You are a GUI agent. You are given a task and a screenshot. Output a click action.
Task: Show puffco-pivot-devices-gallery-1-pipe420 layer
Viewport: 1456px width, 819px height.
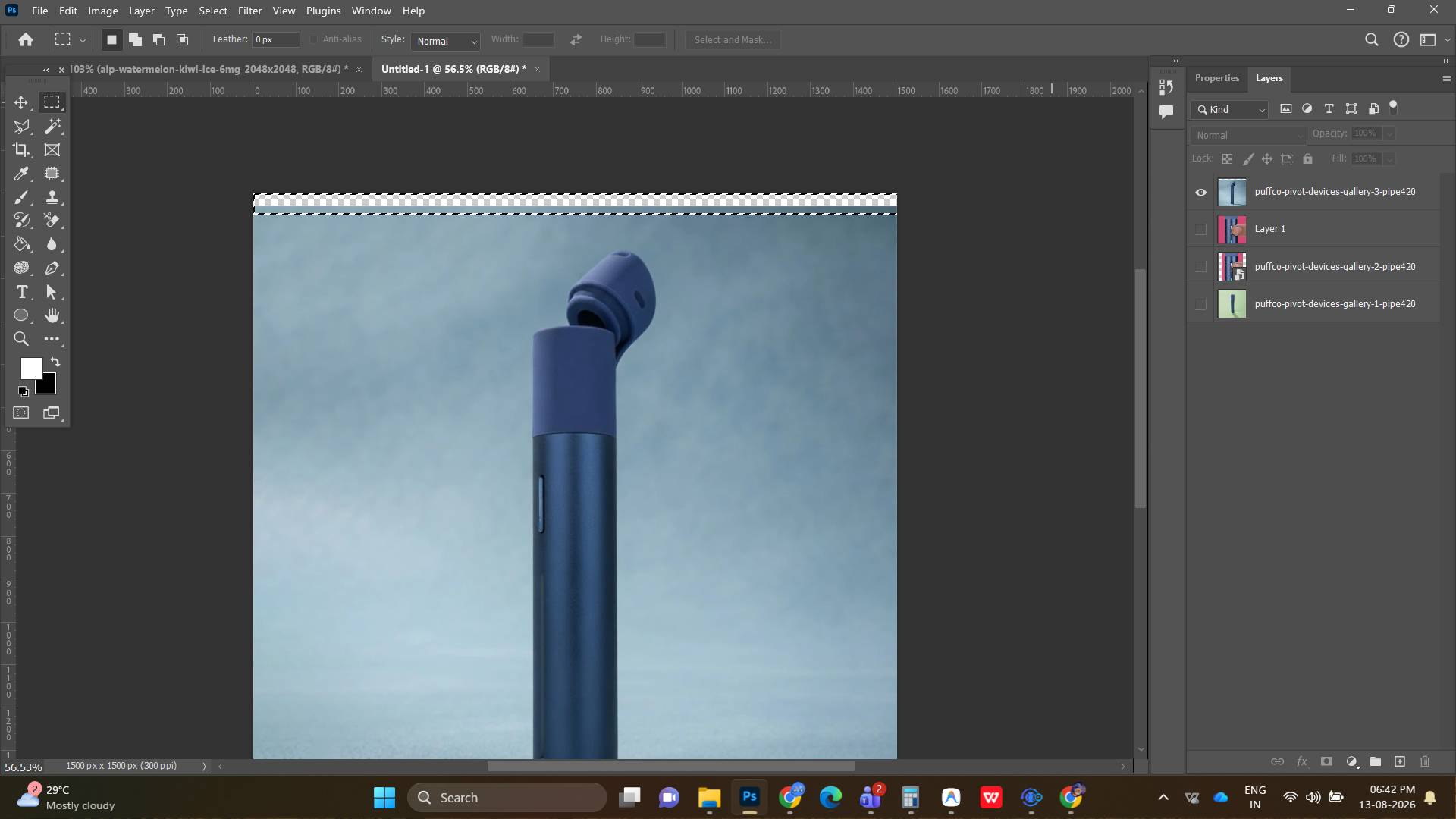point(1200,304)
